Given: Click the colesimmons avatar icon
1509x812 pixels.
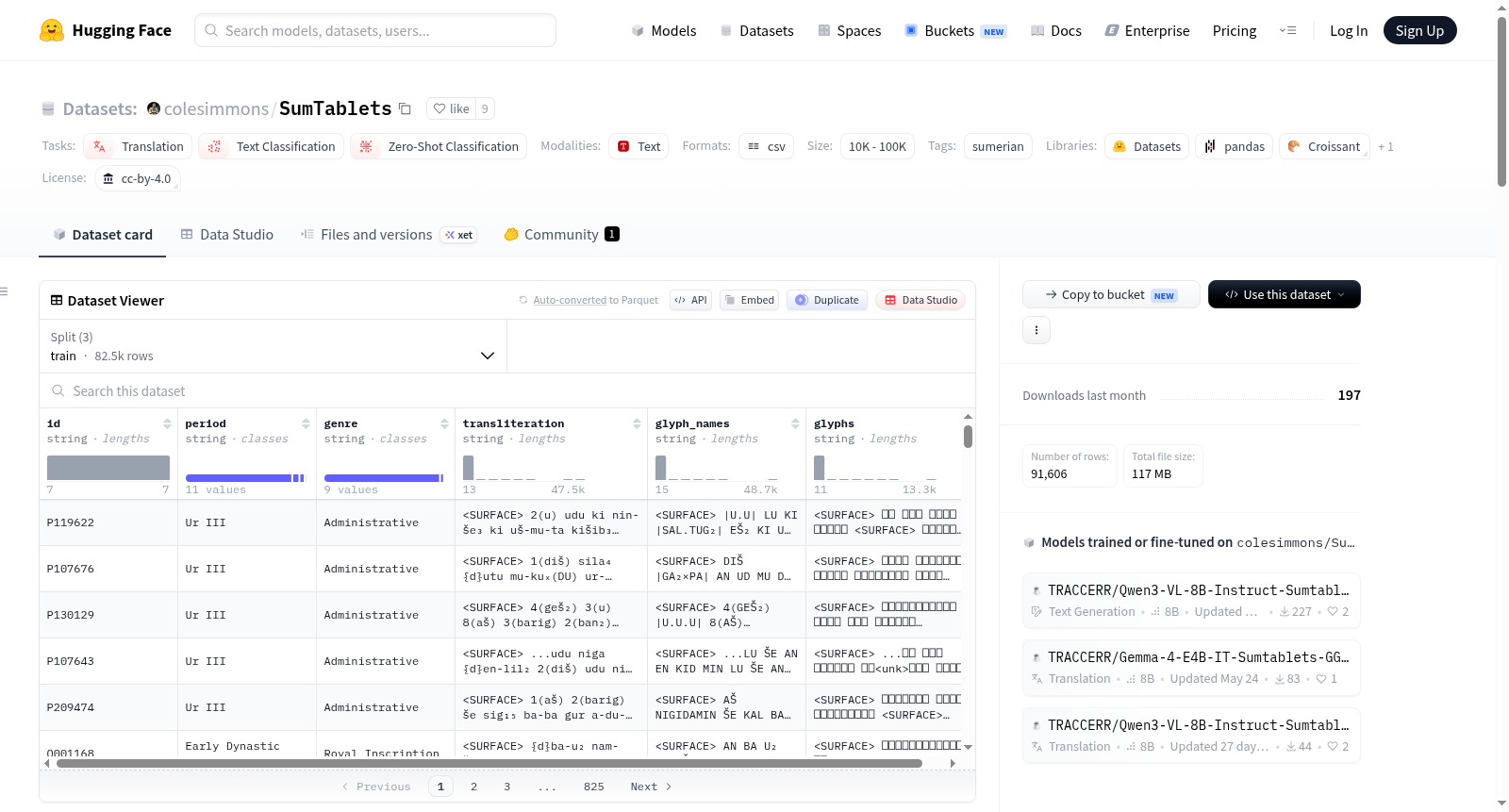Looking at the screenshot, I should 154,108.
